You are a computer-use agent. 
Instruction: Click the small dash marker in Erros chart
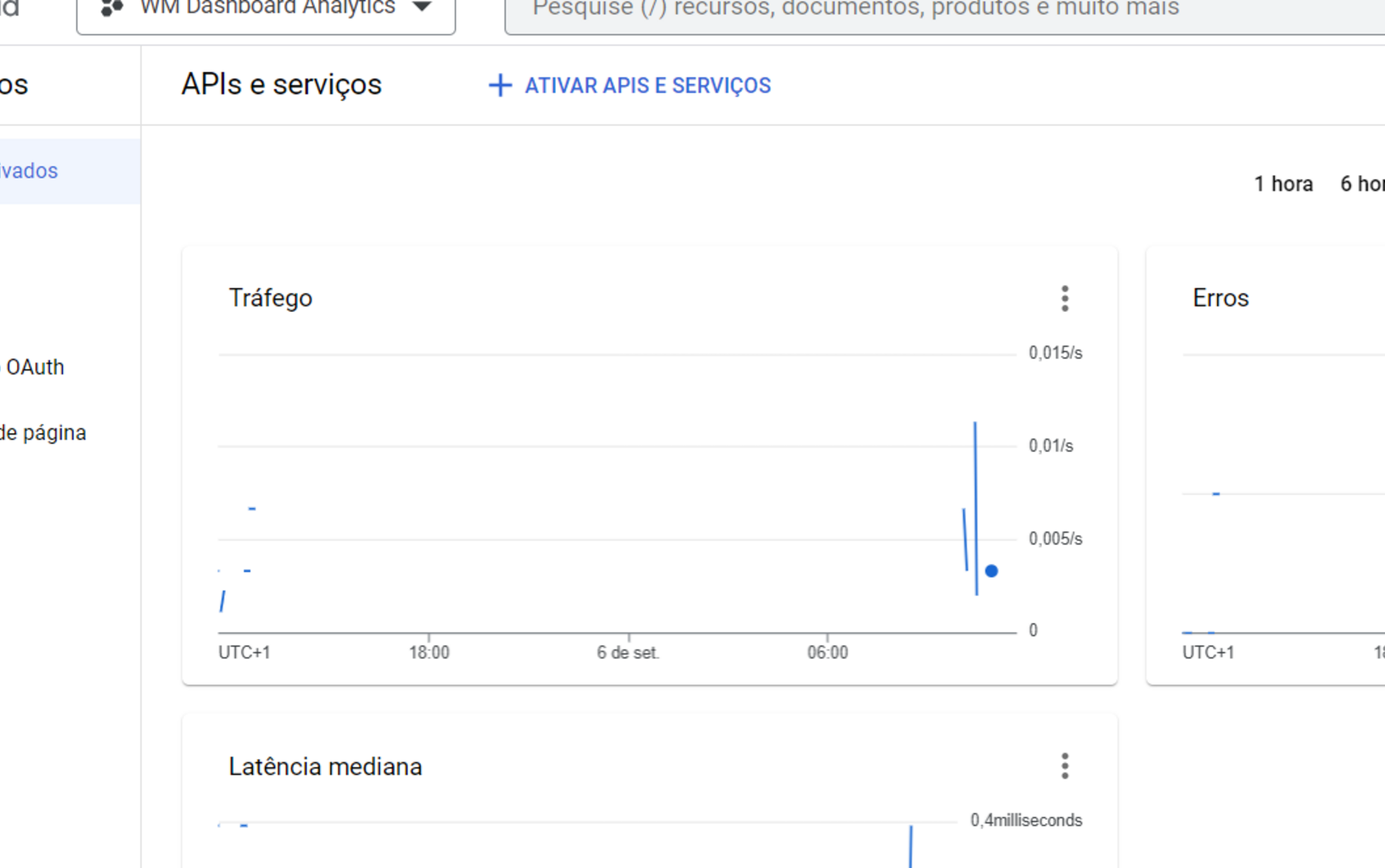[x=1216, y=494]
